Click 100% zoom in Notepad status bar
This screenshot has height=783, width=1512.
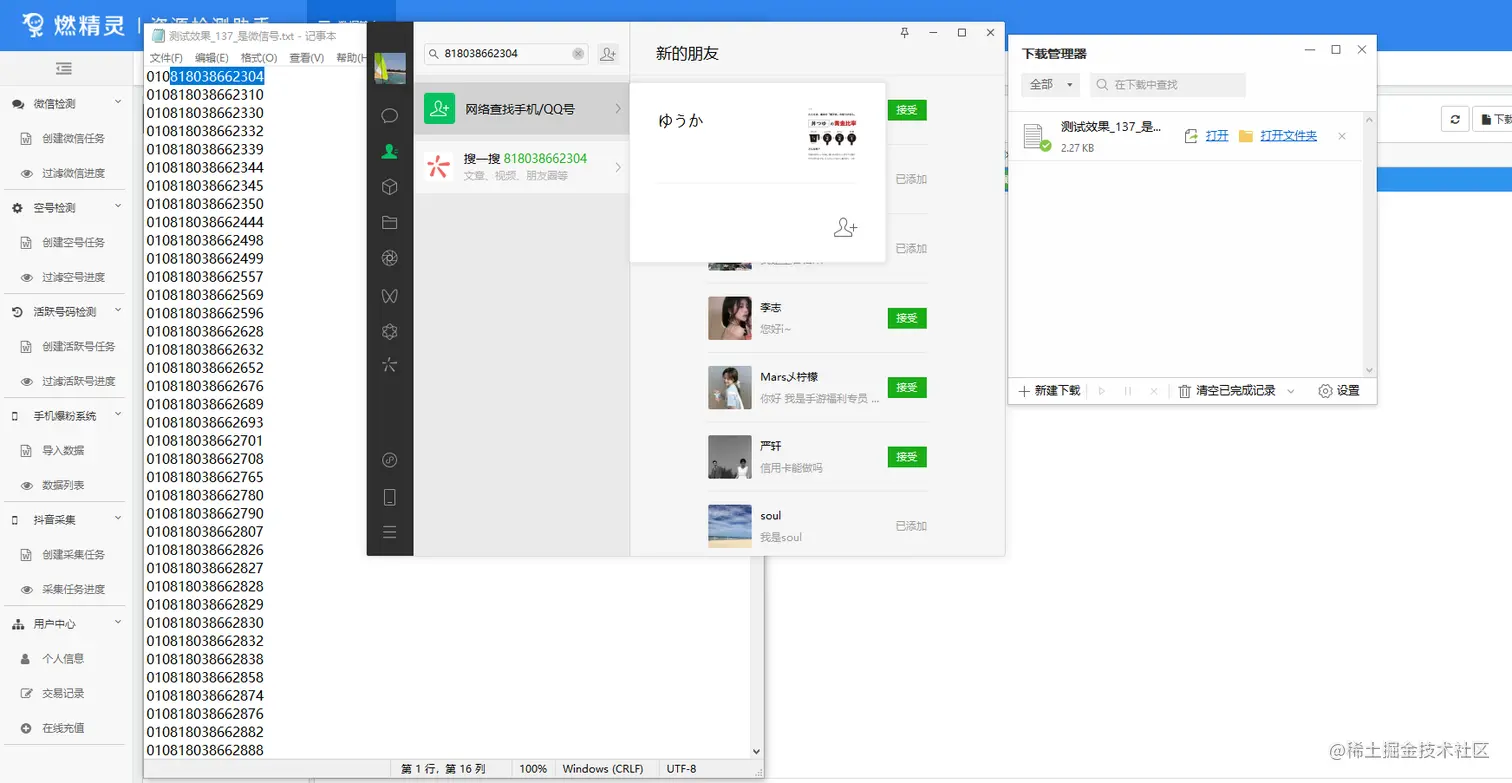(533, 769)
